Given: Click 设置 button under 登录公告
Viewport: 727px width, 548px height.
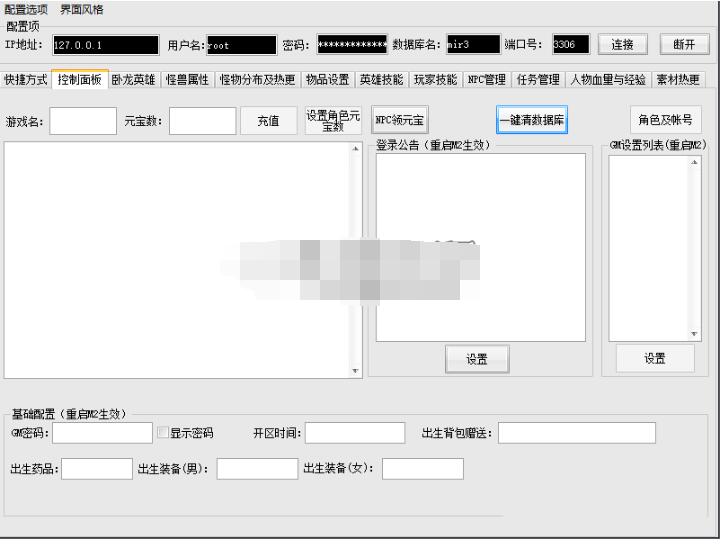Looking at the screenshot, I should tap(477, 359).
